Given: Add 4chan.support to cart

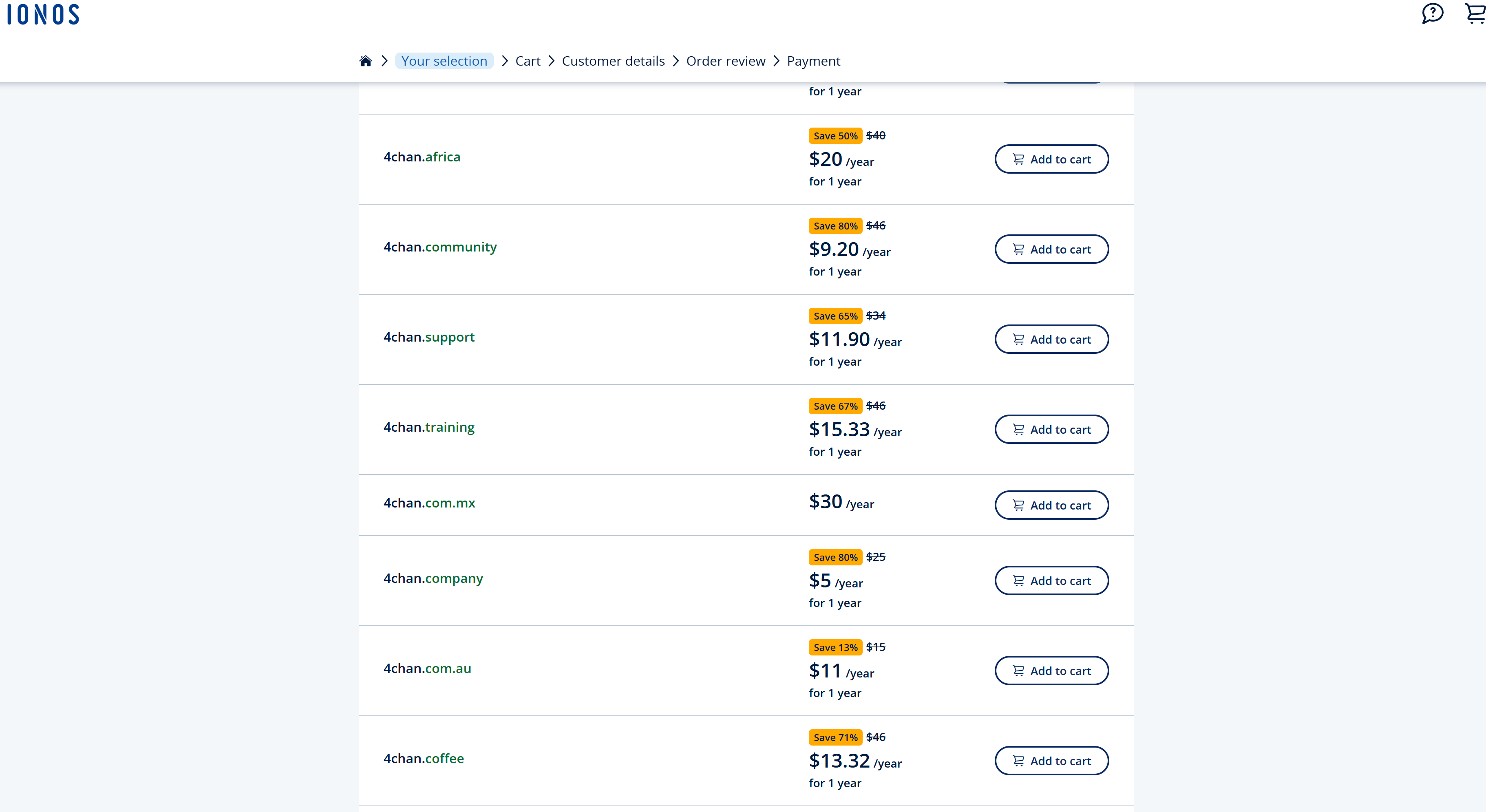Looking at the screenshot, I should pyautogui.click(x=1051, y=339).
